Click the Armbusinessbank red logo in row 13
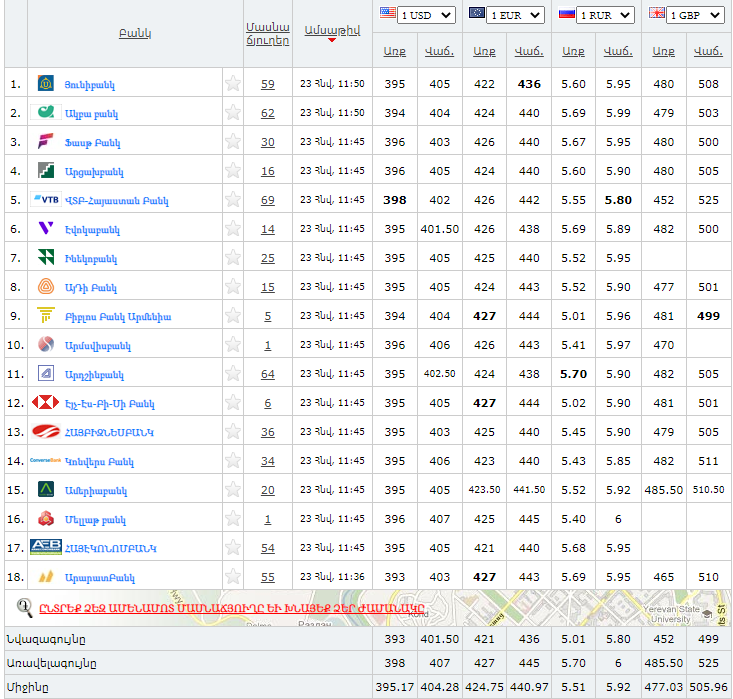733x699 pixels. point(46,432)
